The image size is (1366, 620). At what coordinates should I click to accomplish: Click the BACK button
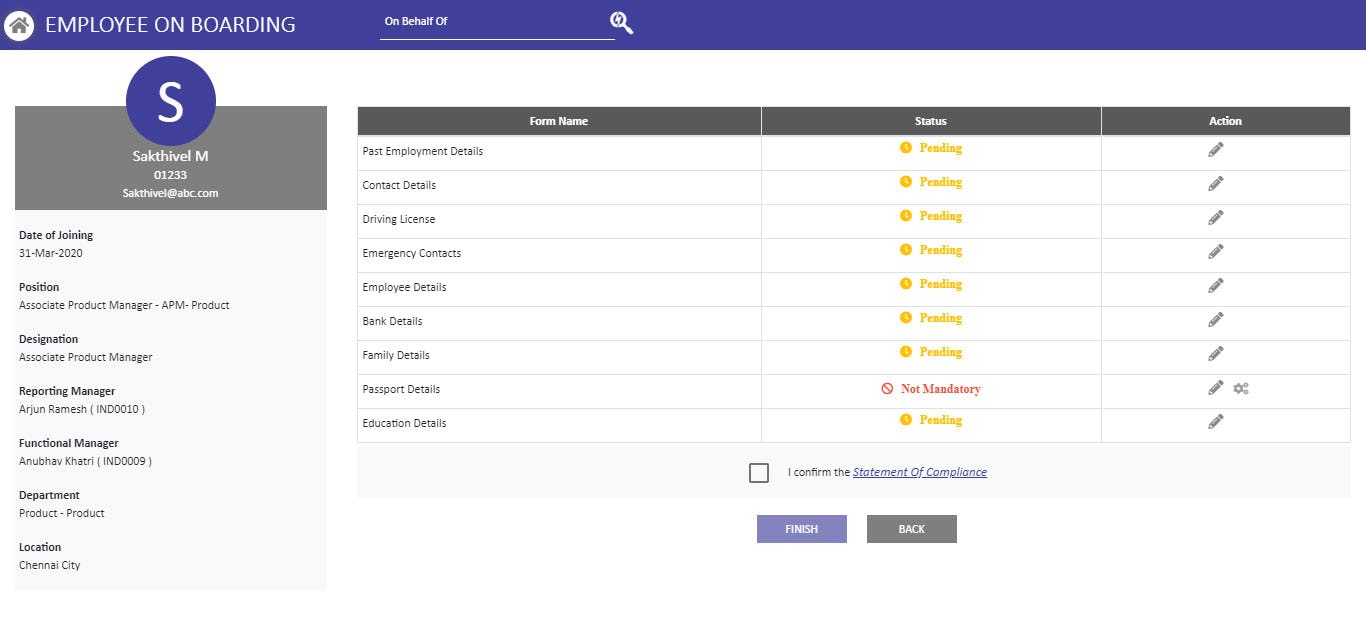tap(911, 529)
